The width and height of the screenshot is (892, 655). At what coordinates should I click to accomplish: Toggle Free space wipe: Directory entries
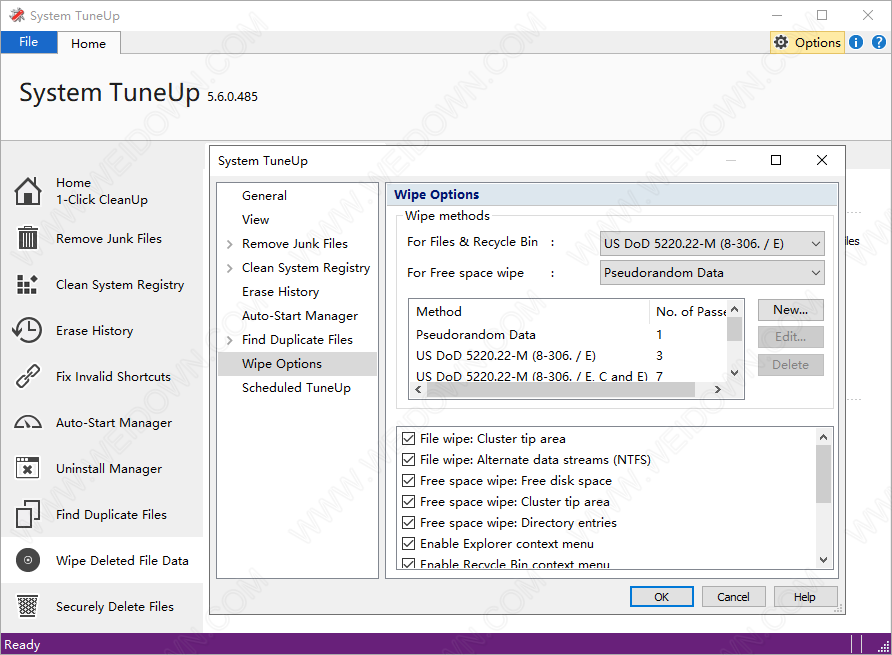(408, 522)
